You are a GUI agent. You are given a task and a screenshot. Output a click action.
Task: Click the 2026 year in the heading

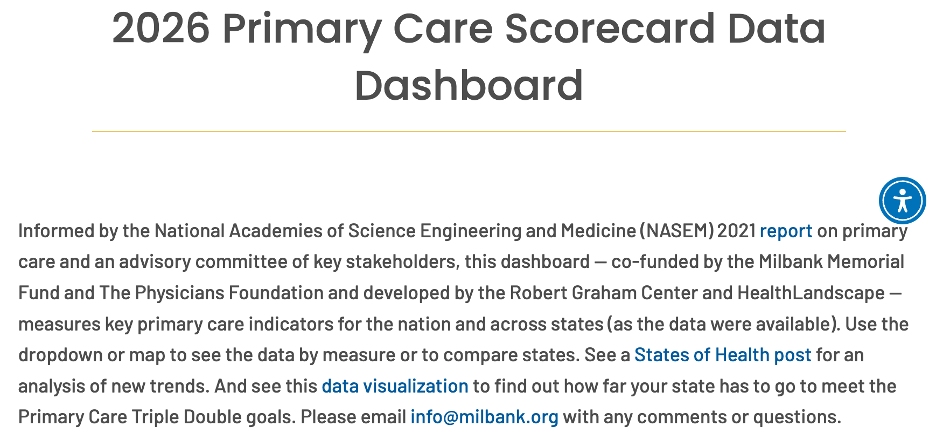pyautogui.click(x=160, y=29)
